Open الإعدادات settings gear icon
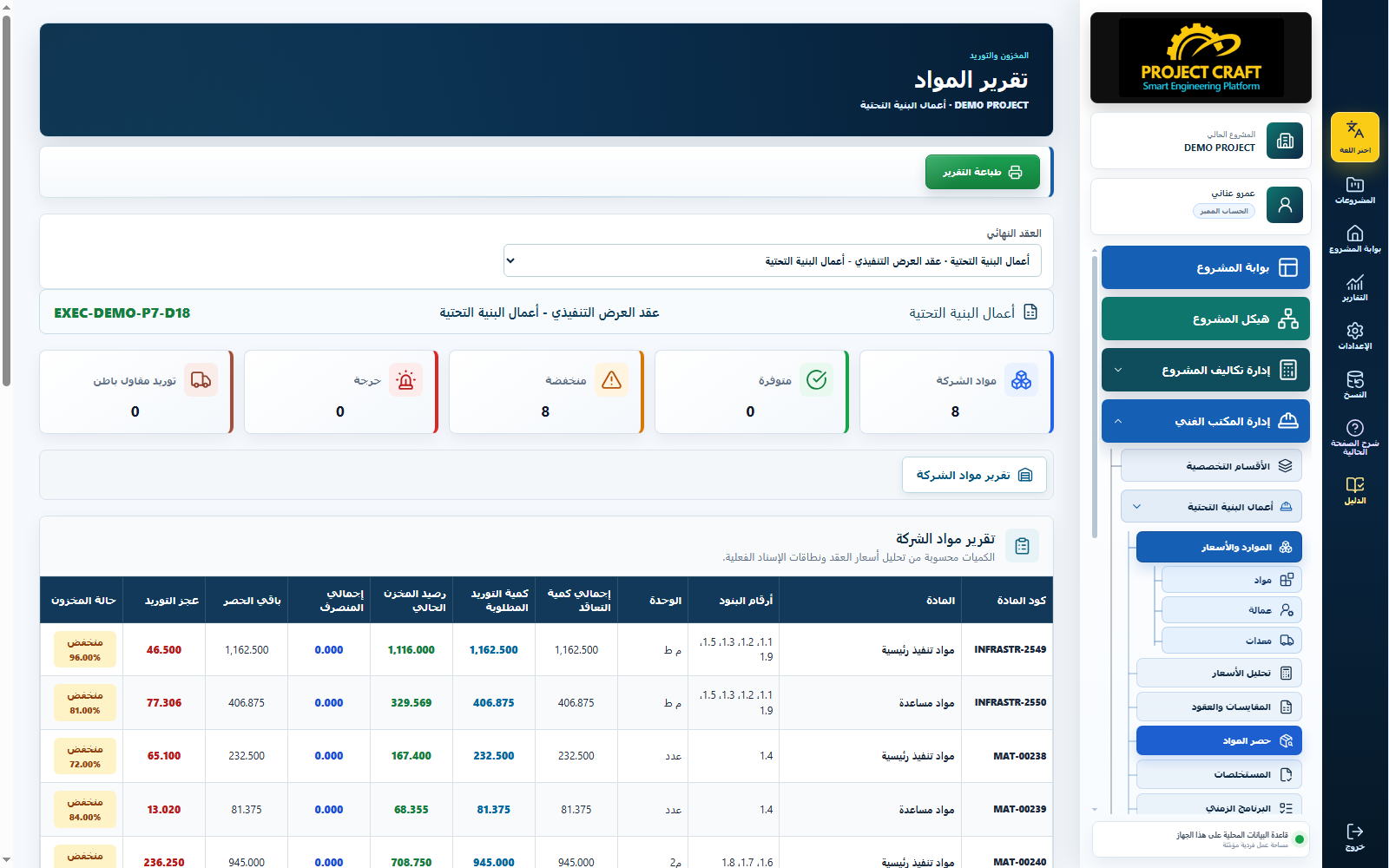This screenshot has width=1389, height=868. [1354, 336]
